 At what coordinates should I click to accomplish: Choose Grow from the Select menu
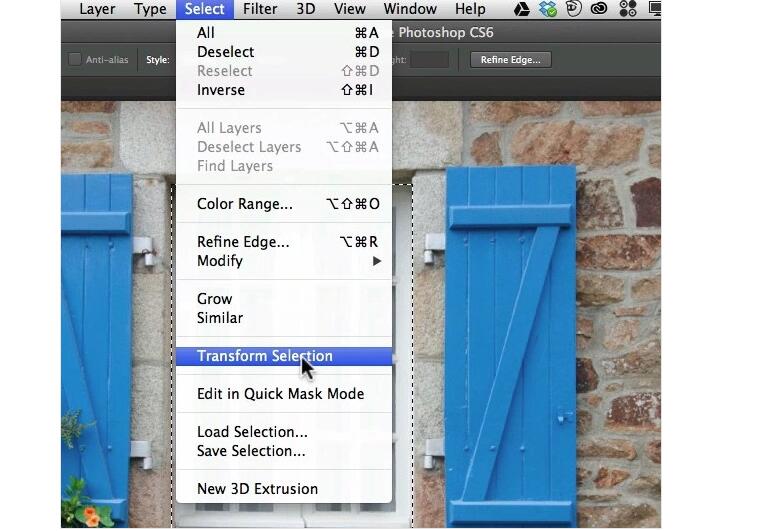[284, 299]
